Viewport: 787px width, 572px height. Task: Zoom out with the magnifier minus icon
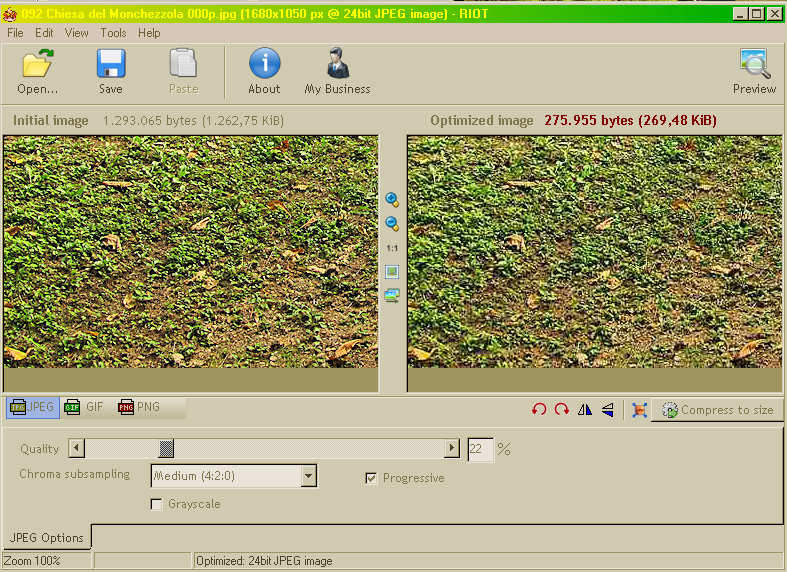click(392, 223)
